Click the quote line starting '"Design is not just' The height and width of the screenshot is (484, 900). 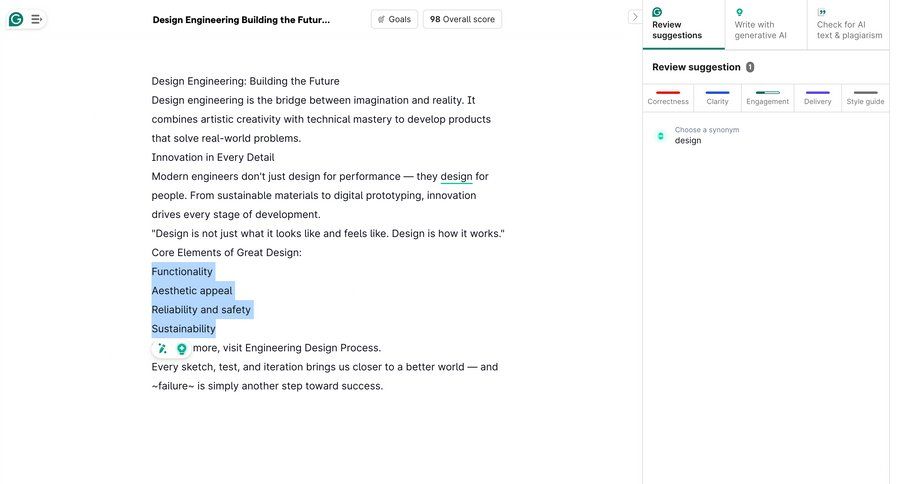(328, 234)
